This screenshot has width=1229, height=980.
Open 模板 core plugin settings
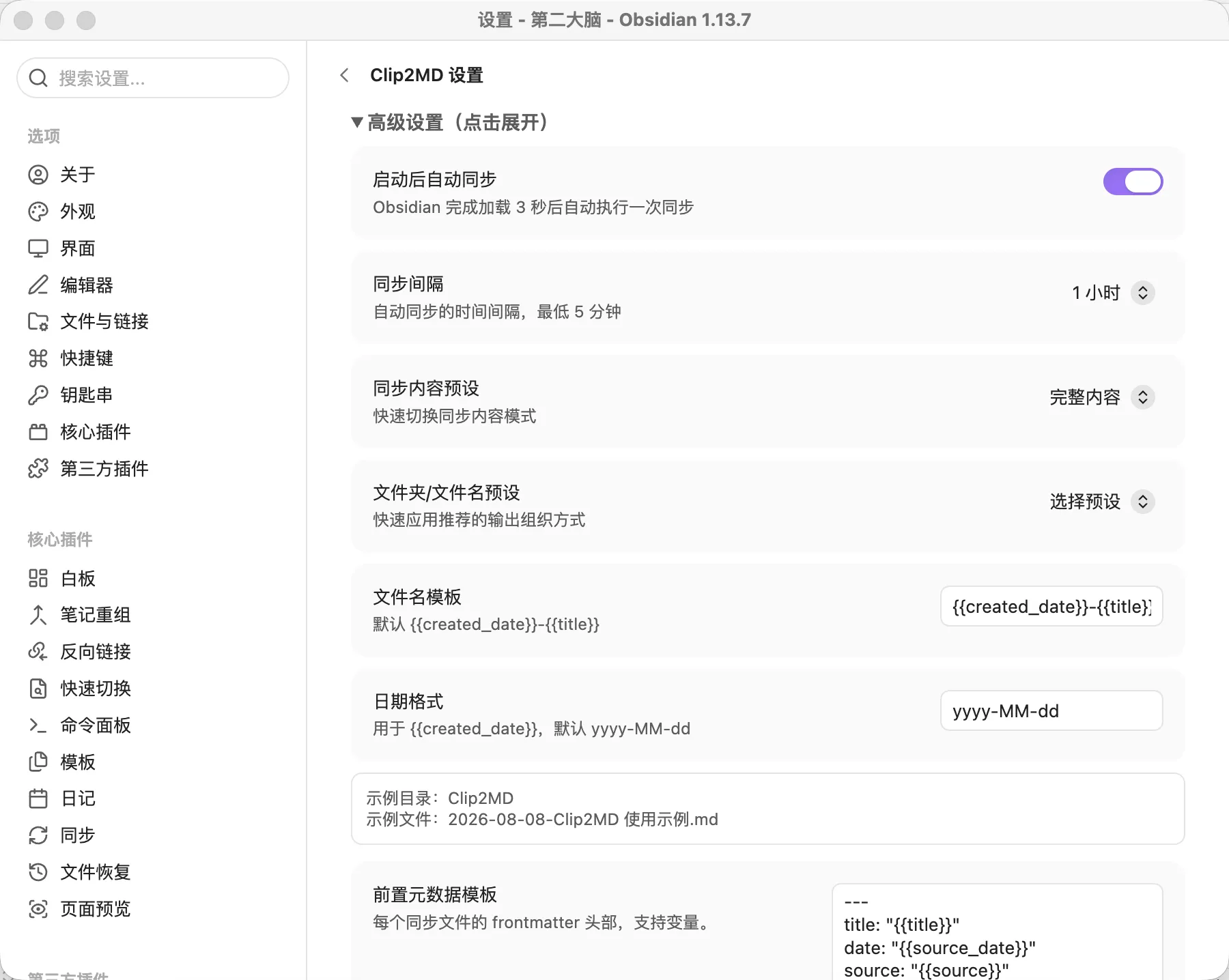[x=77, y=762]
